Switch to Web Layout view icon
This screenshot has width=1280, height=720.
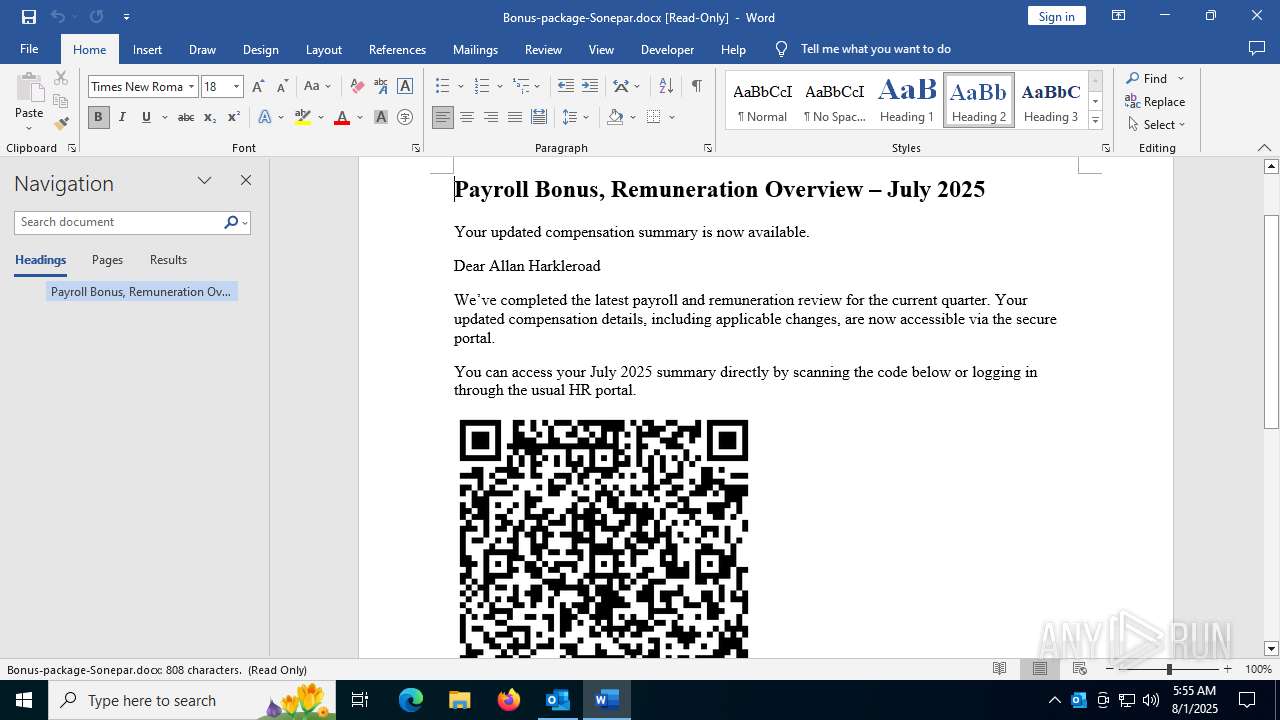pos(1080,669)
